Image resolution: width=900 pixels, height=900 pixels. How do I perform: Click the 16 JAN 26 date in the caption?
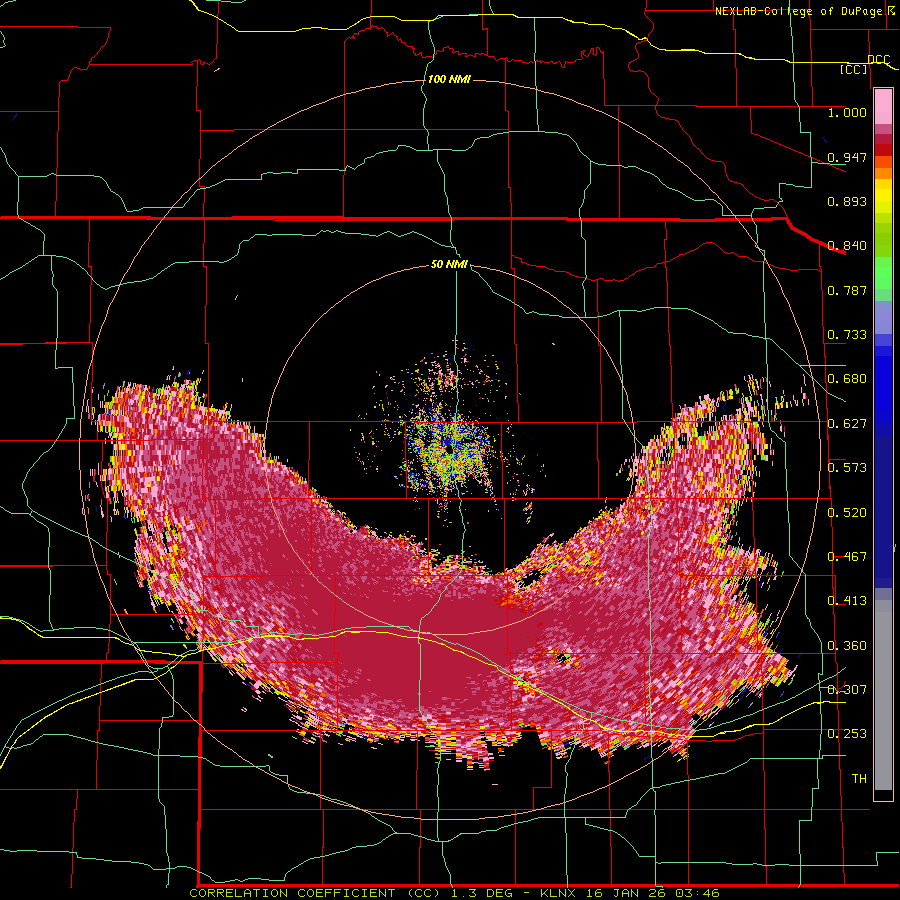(x=628, y=893)
